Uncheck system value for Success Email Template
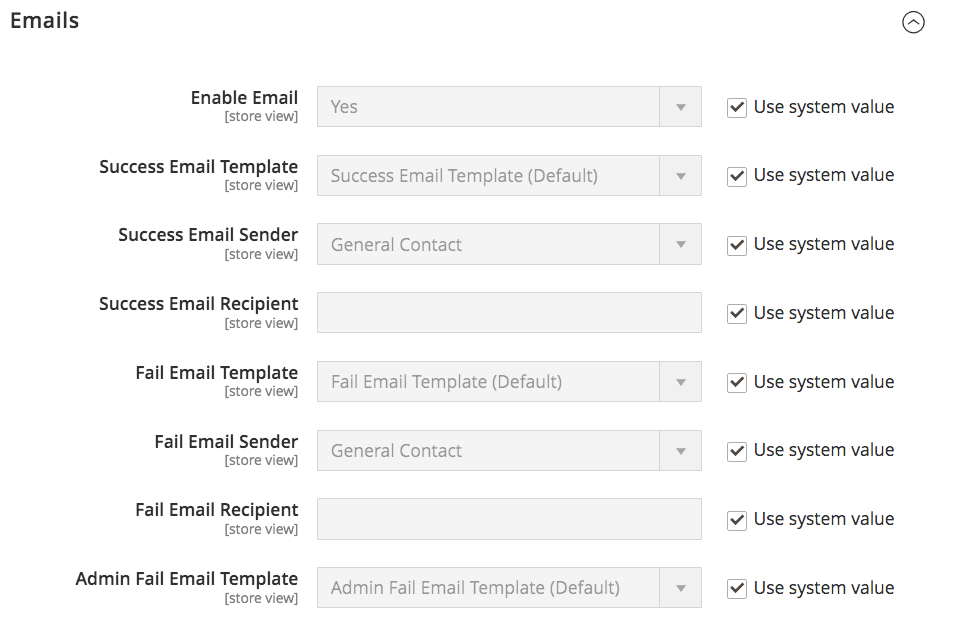The height and width of the screenshot is (625, 959). tap(737, 176)
